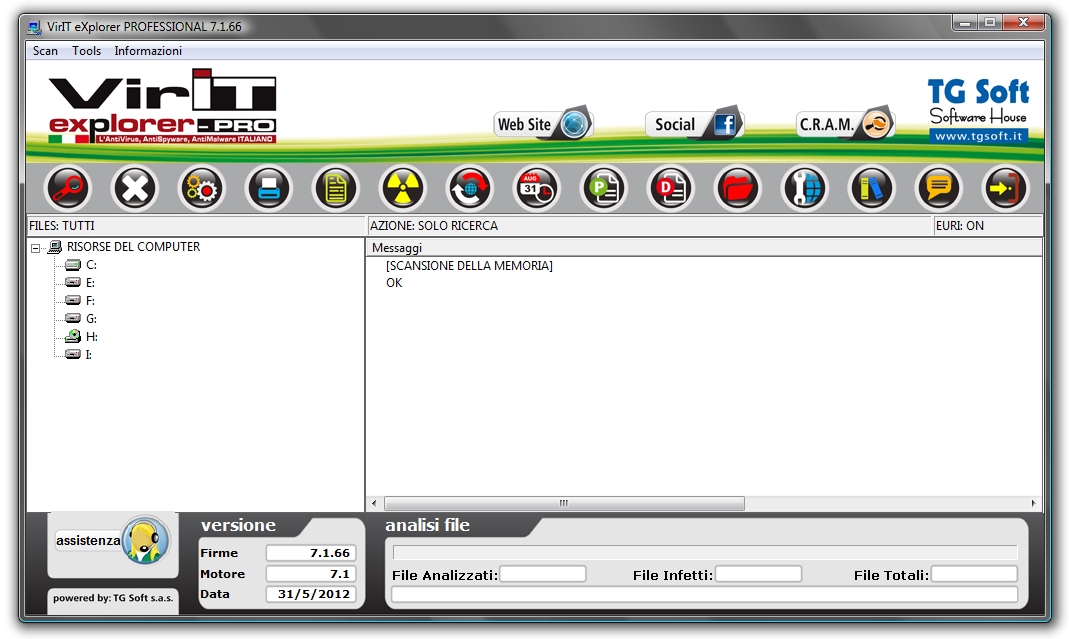The width and height of the screenshot is (1069, 639).
Task: Click FILES: TUTTI status text
Action: (61, 226)
